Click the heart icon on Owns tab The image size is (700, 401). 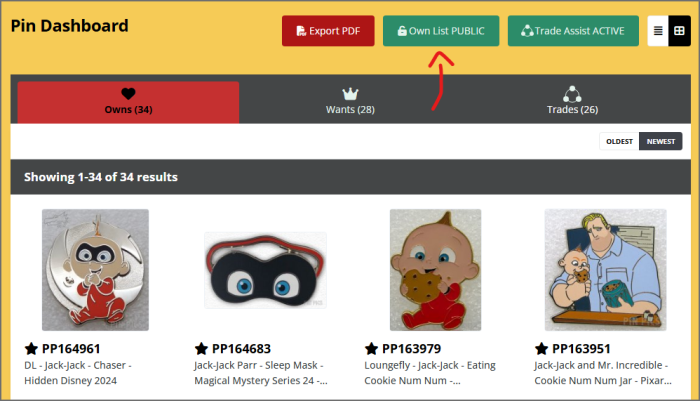tap(128, 94)
